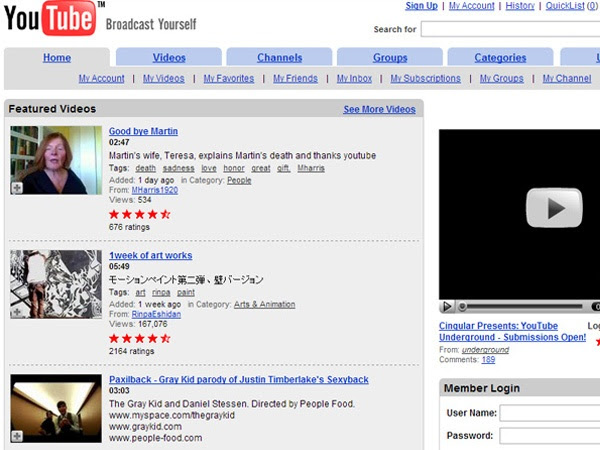Open Cingular Presents: YouTube Underground link
600x450 pixels.
click(512, 331)
